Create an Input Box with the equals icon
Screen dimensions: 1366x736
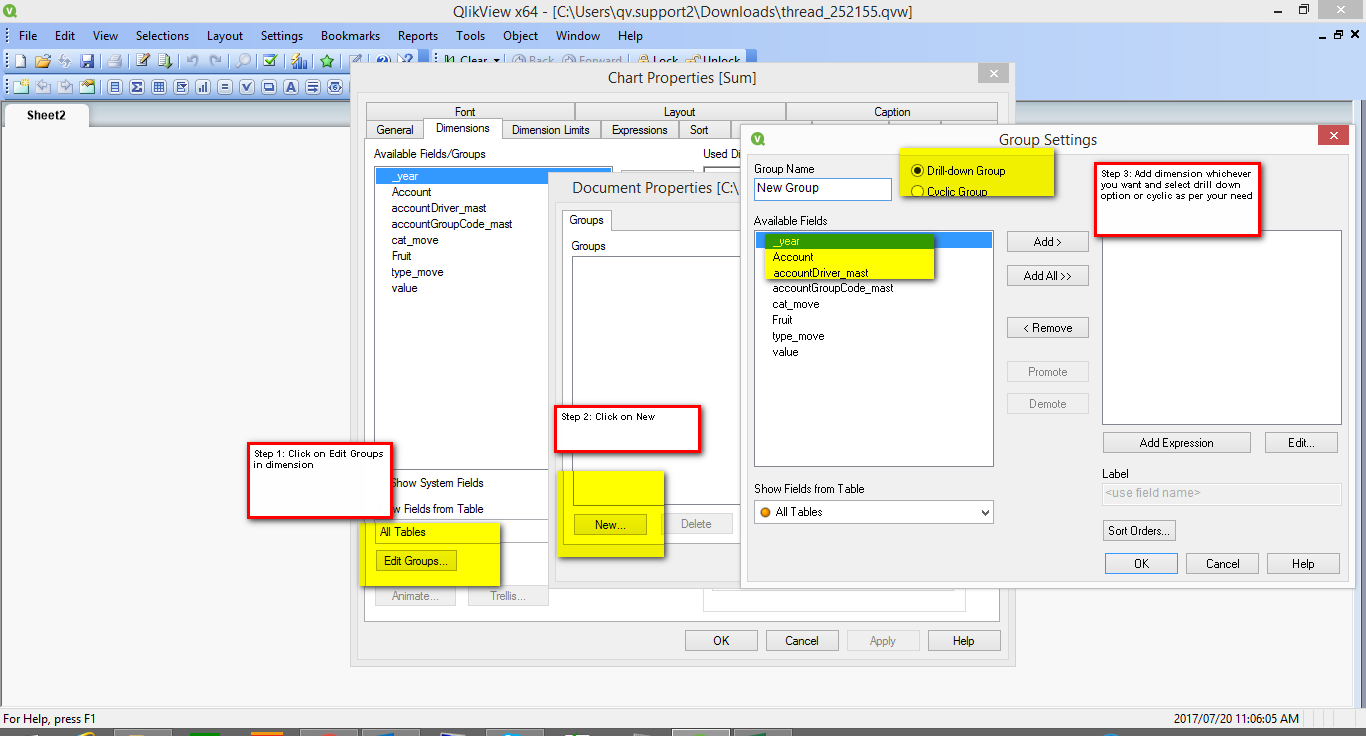click(225, 87)
